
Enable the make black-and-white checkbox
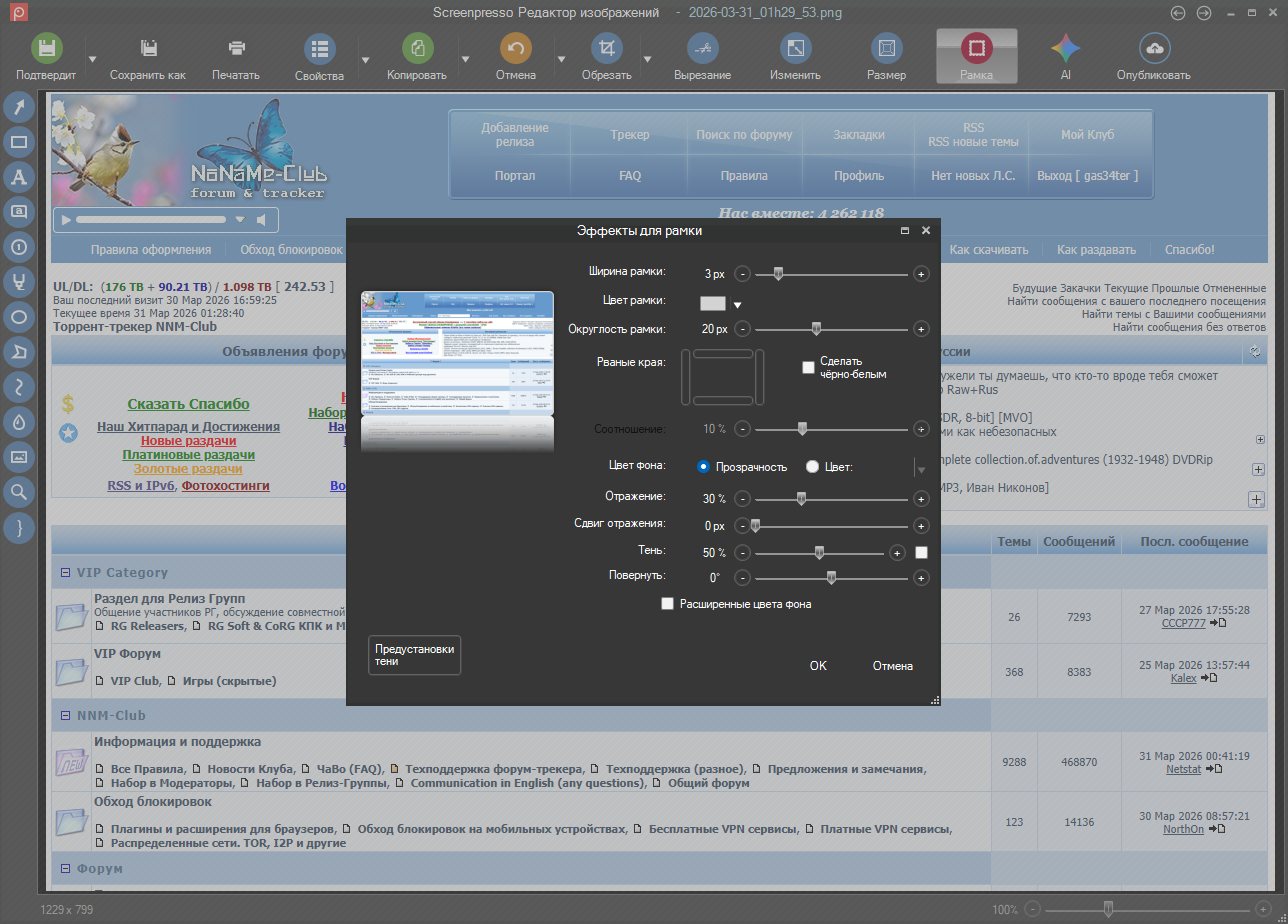tap(808, 368)
